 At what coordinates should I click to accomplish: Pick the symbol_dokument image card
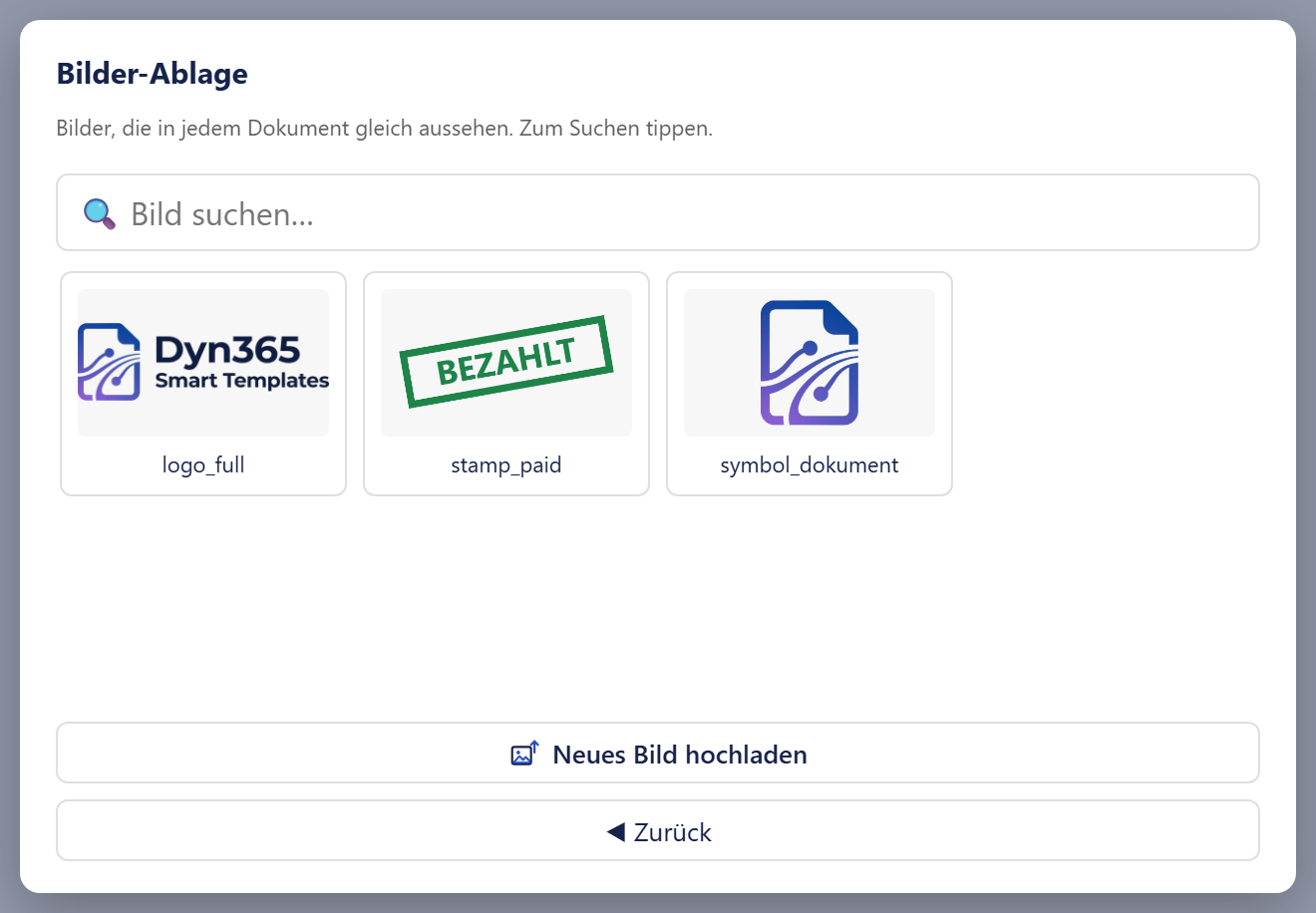point(810,384)
